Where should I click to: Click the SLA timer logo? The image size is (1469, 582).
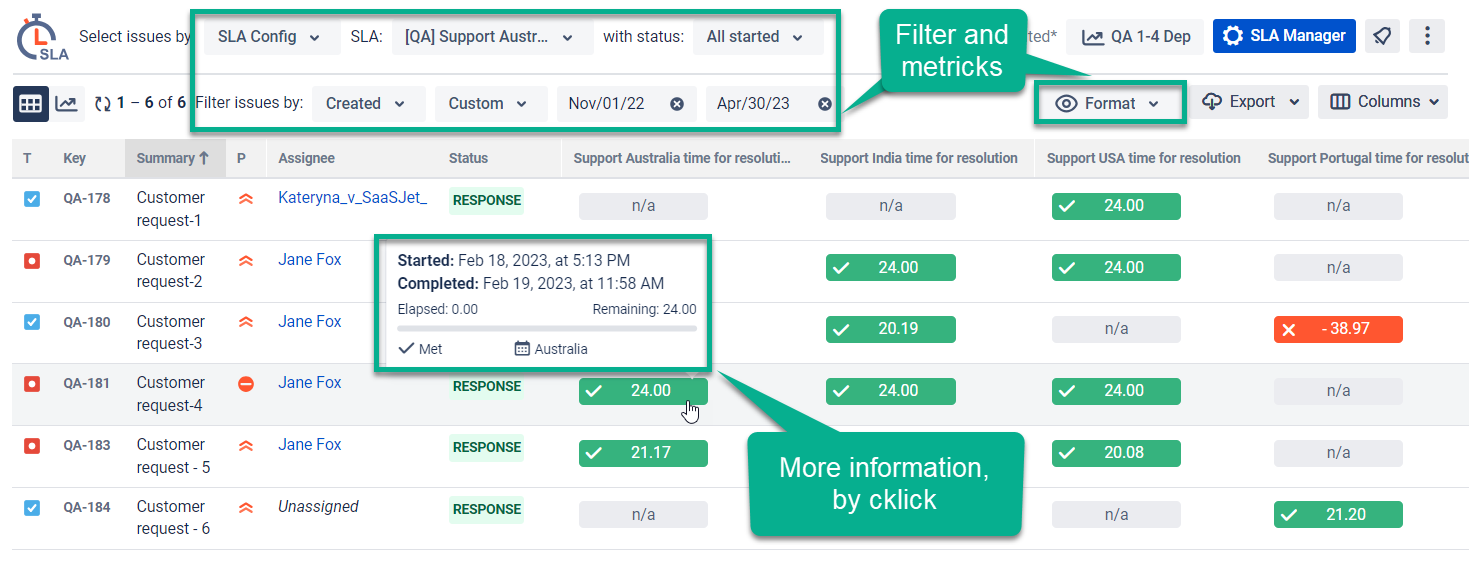tap(42, 37)
